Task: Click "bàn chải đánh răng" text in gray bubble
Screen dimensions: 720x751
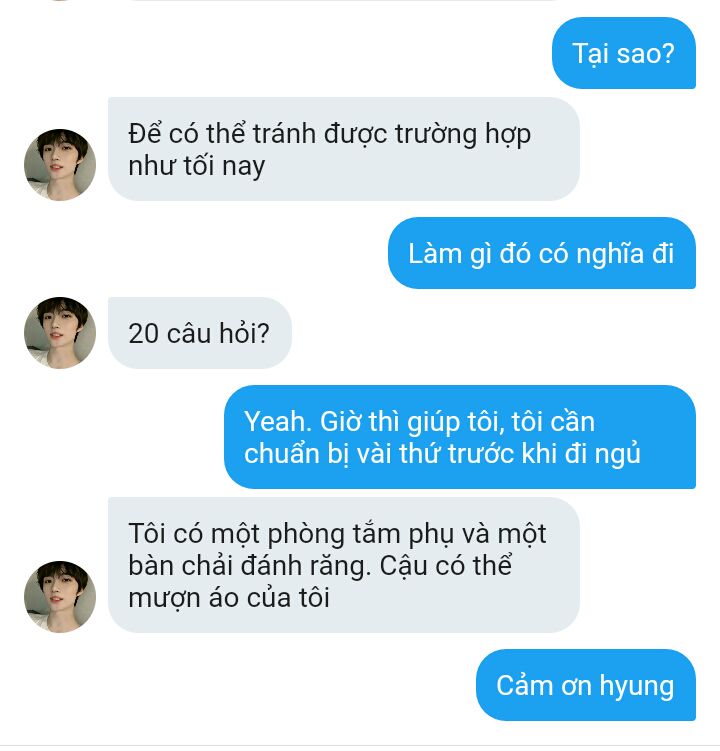Action: 250,566
